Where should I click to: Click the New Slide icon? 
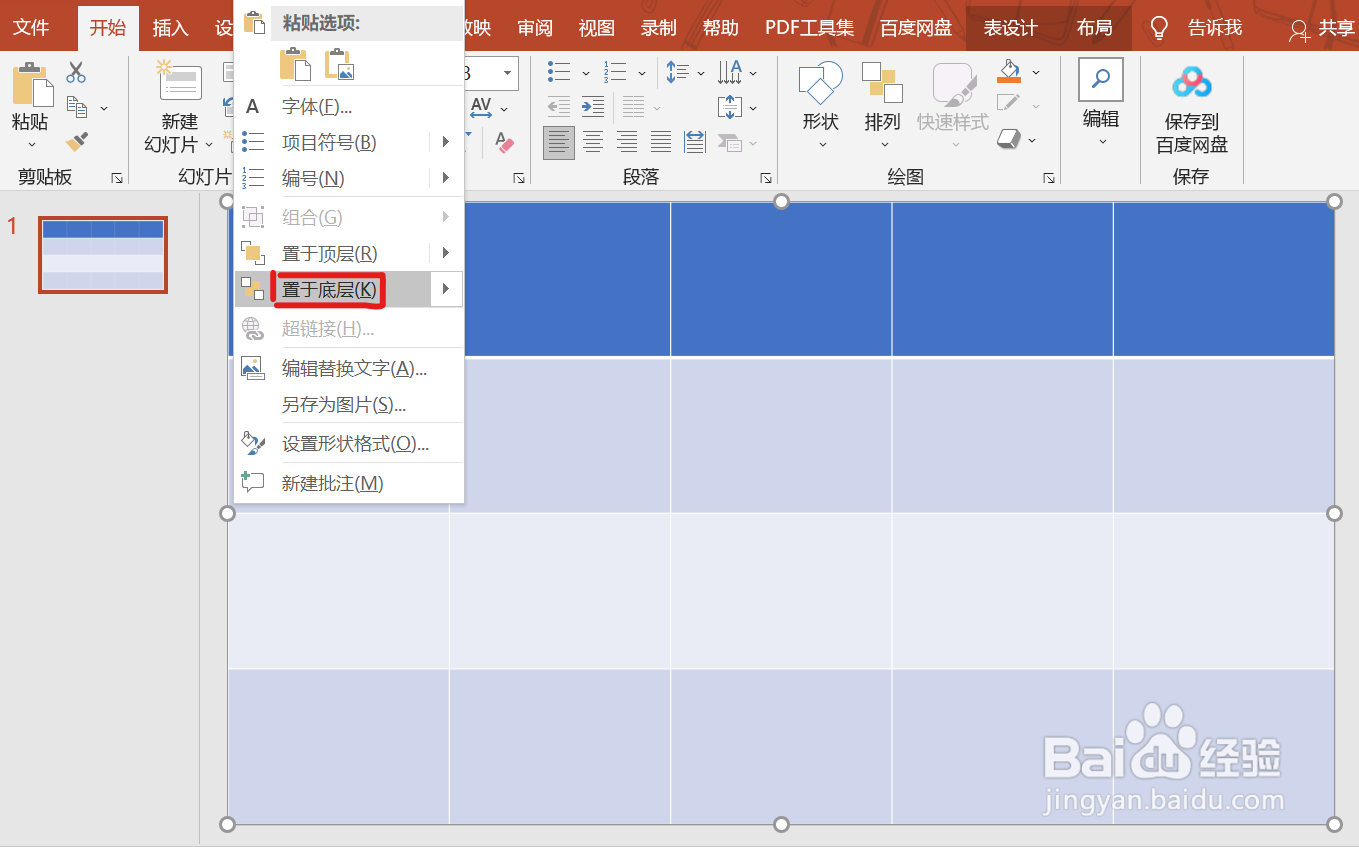[179, 81]
